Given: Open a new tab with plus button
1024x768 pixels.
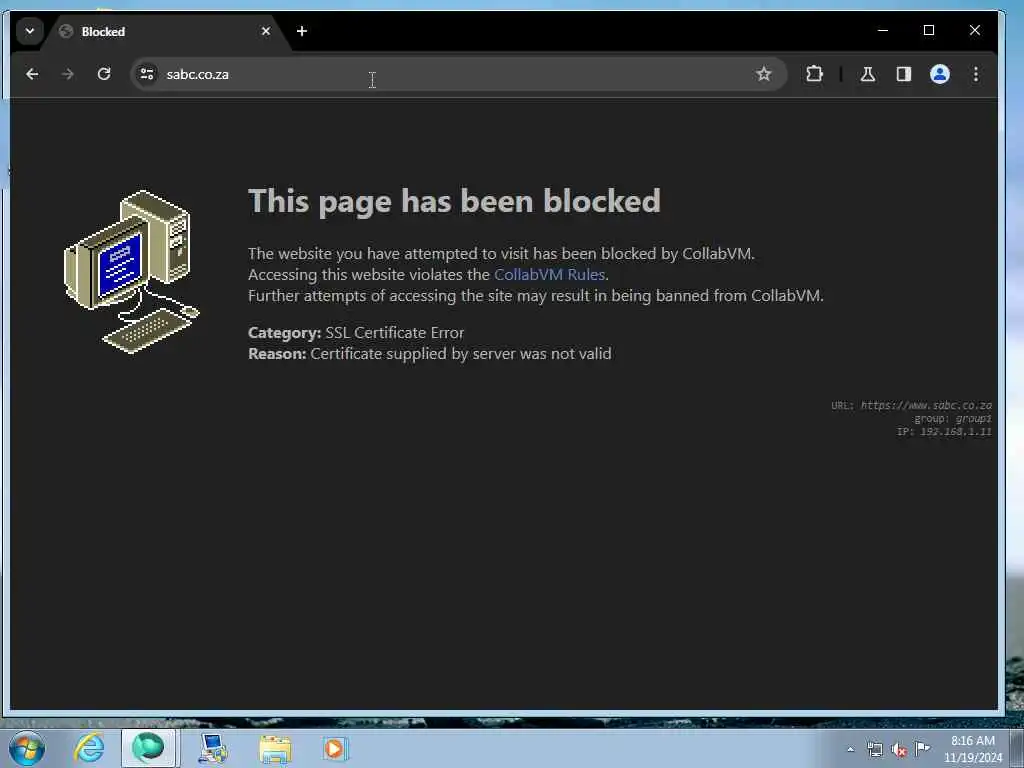Looking at the screenshot, I should (x=302, y=31).
